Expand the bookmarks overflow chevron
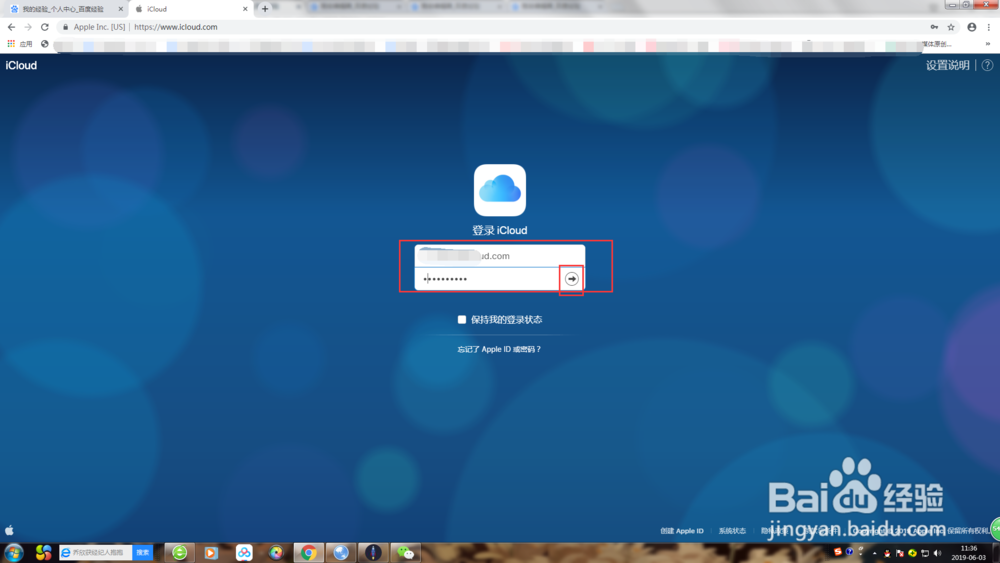This screenshot has height=563, width=1000. (x=988, y=44)
